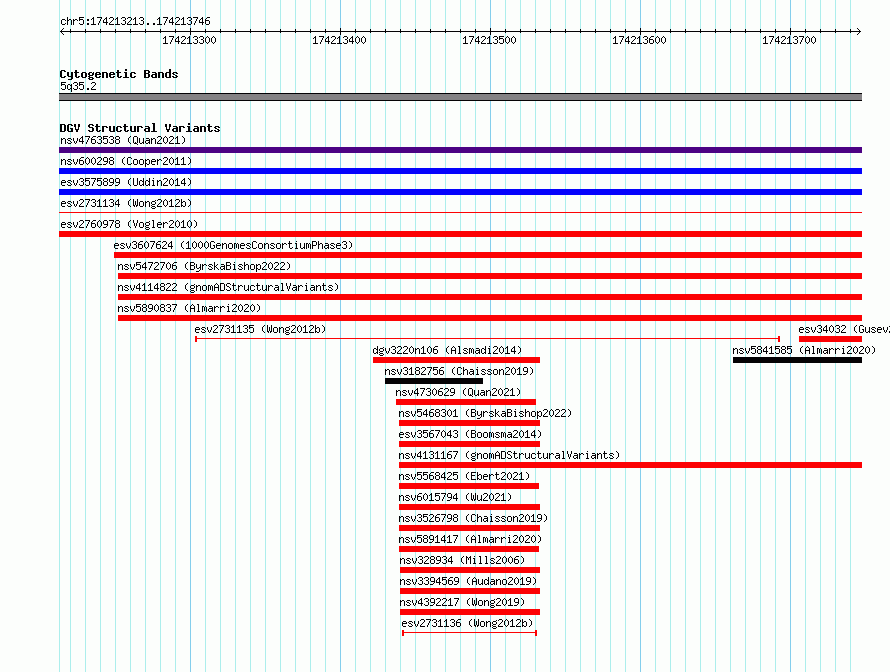Open esv3607624 (1000GenomesConsortiumPhase3) label
Screen dimensions: 890x672
233,245
